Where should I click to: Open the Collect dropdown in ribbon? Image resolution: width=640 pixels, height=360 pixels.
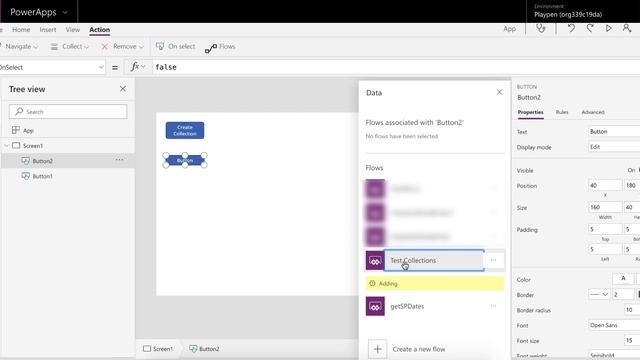tap(69, 47)
